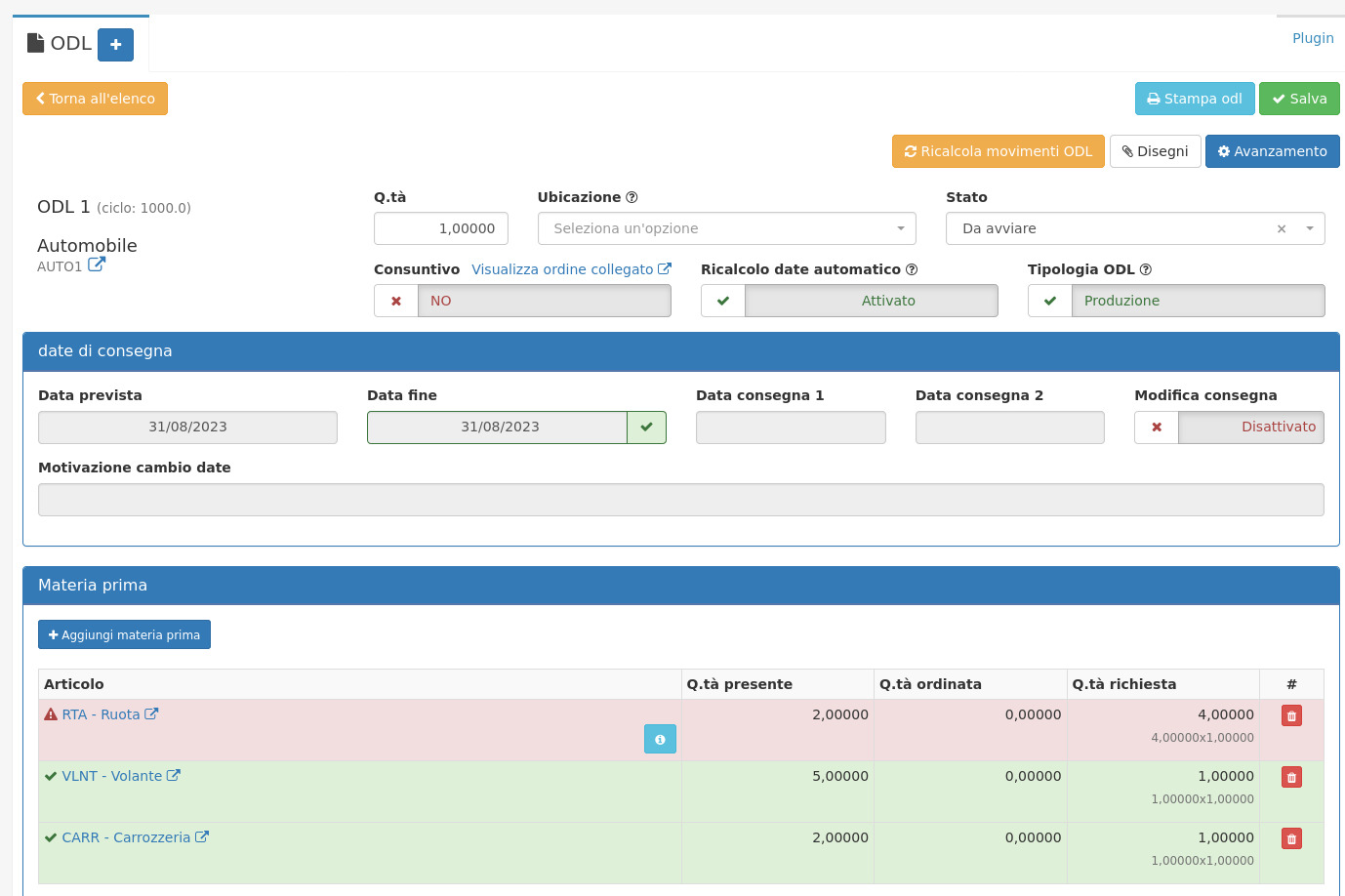The height and width of the screenshot is (896, 1345).
Task: Open the Plugin tab
Action: point(1313,38)
